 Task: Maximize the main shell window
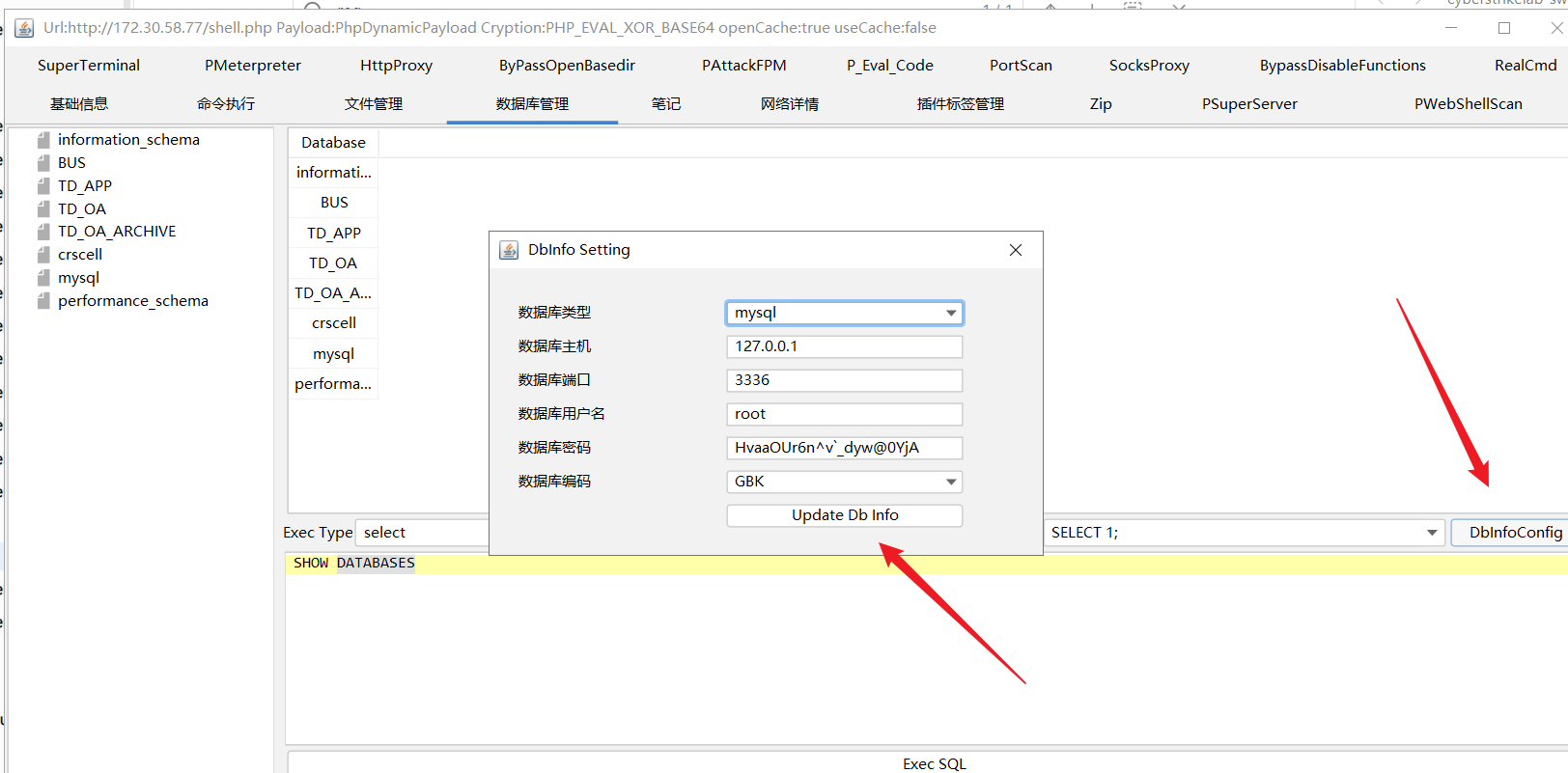click(x=1504, y=28)
